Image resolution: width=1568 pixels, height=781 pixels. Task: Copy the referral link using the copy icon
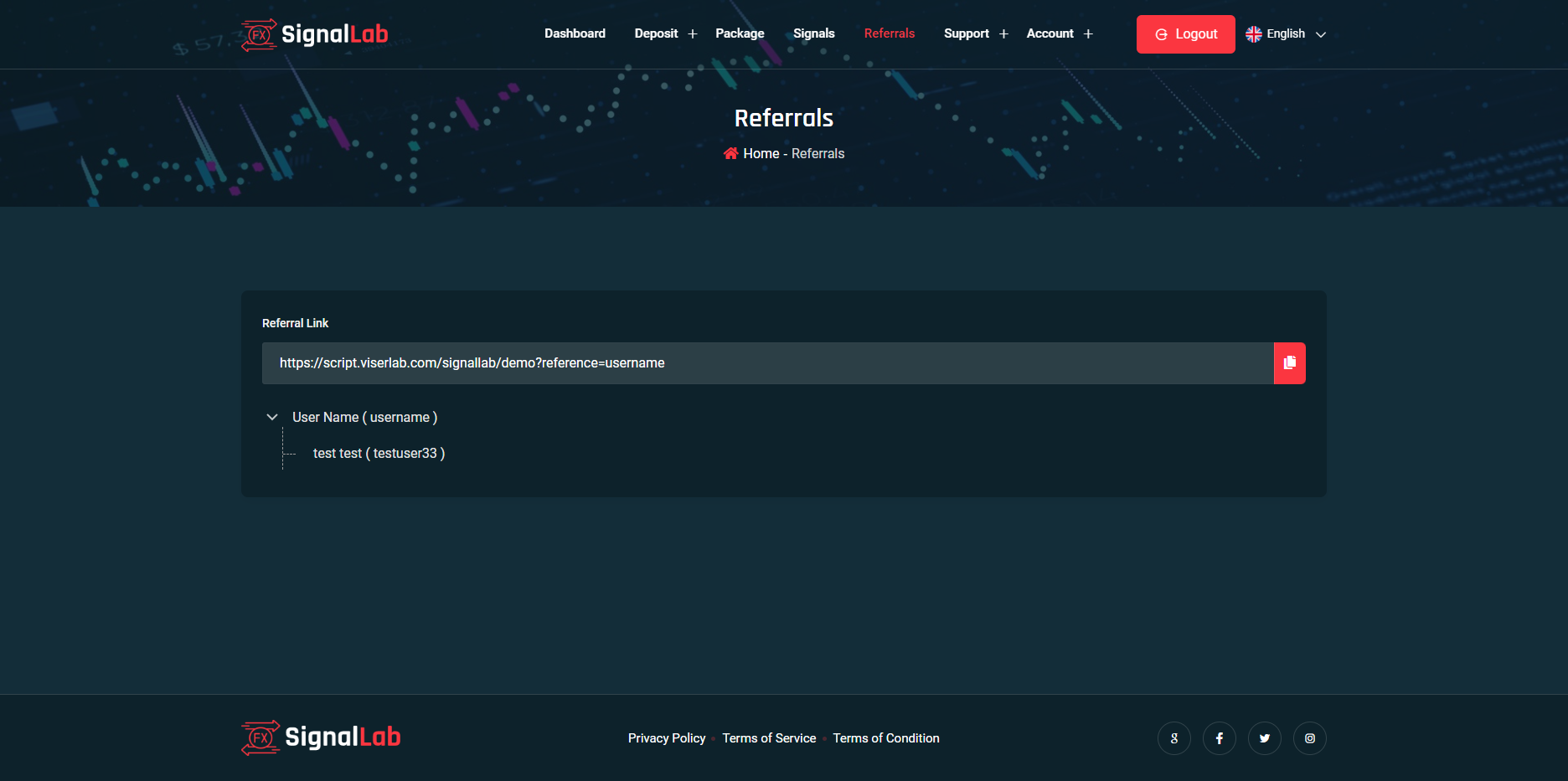coord(1289,362)
